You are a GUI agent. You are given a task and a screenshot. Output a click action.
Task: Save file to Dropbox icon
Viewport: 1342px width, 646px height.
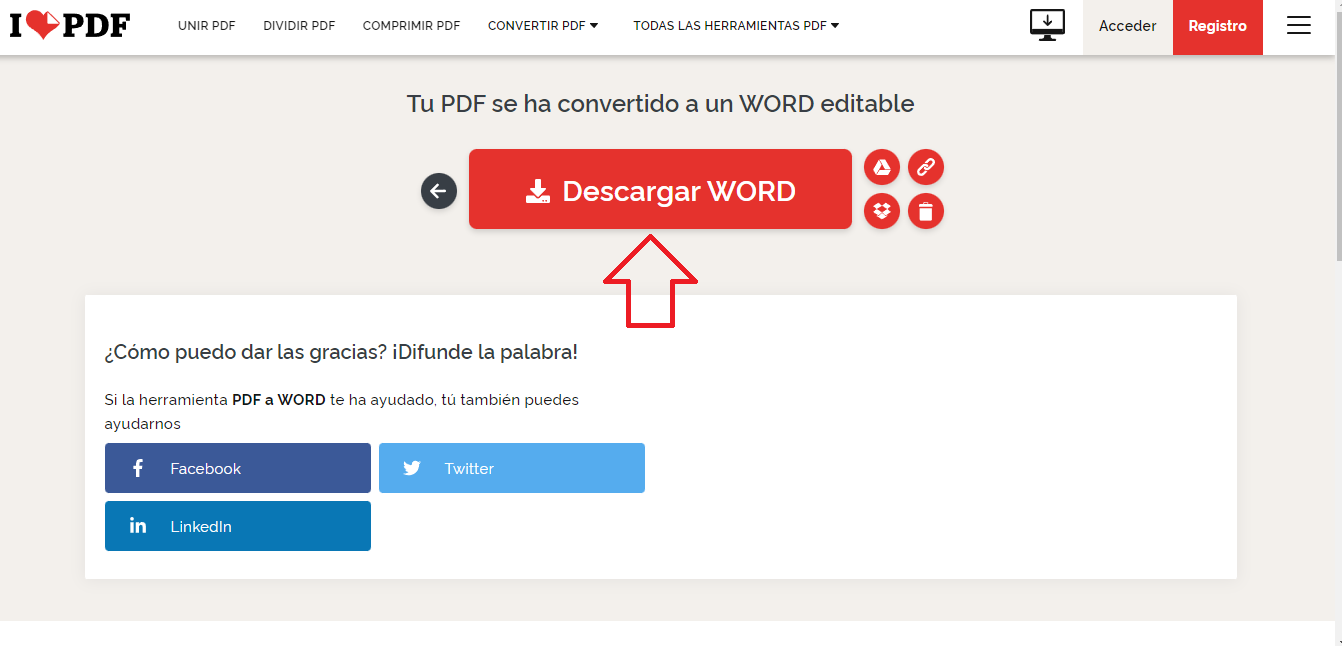tap(882, 211)
